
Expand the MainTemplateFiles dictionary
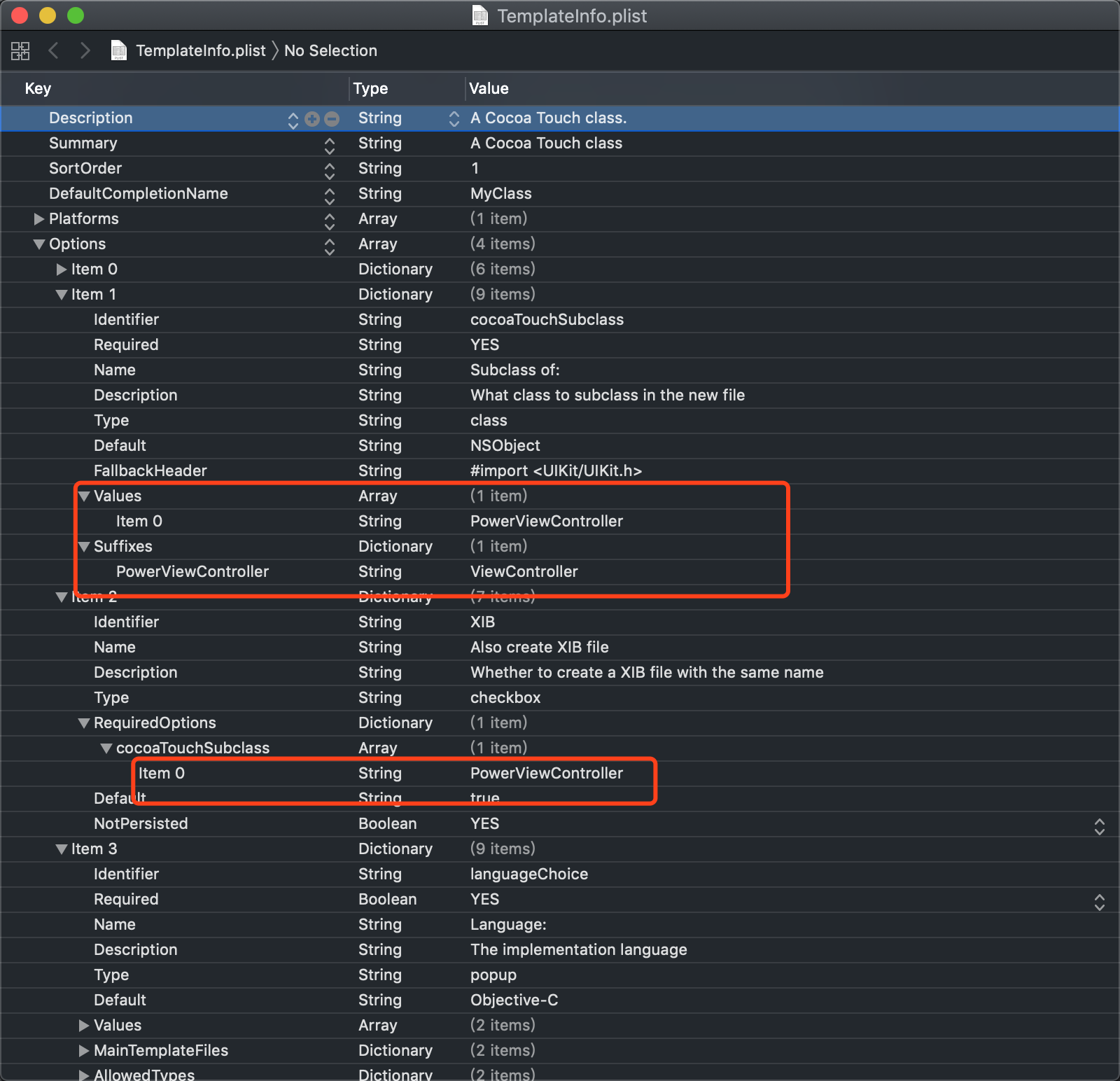tap(84, 1051)
